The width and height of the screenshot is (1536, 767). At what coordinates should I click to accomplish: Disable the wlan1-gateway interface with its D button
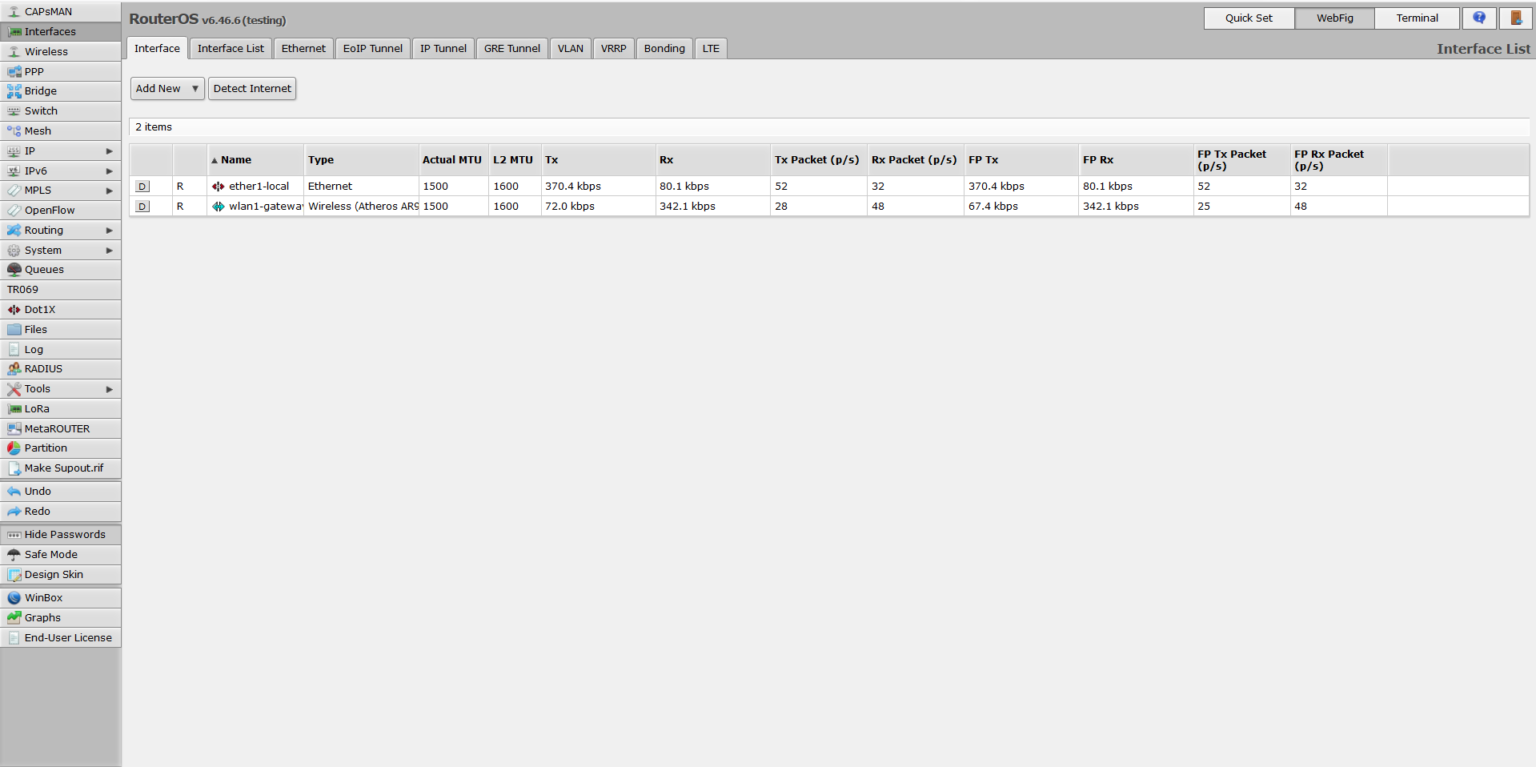point(142,206)
